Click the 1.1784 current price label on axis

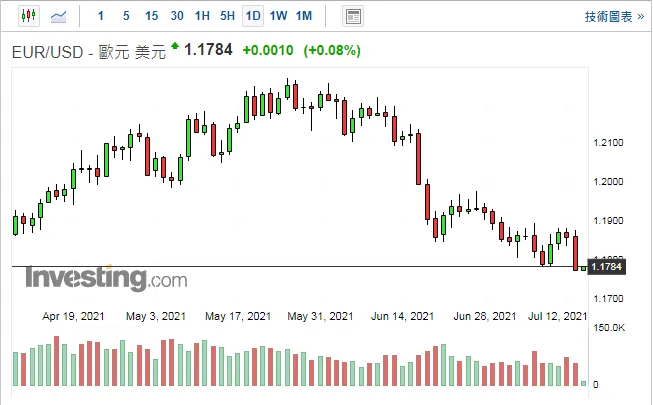pyautogui.click(x=606, y=266)
